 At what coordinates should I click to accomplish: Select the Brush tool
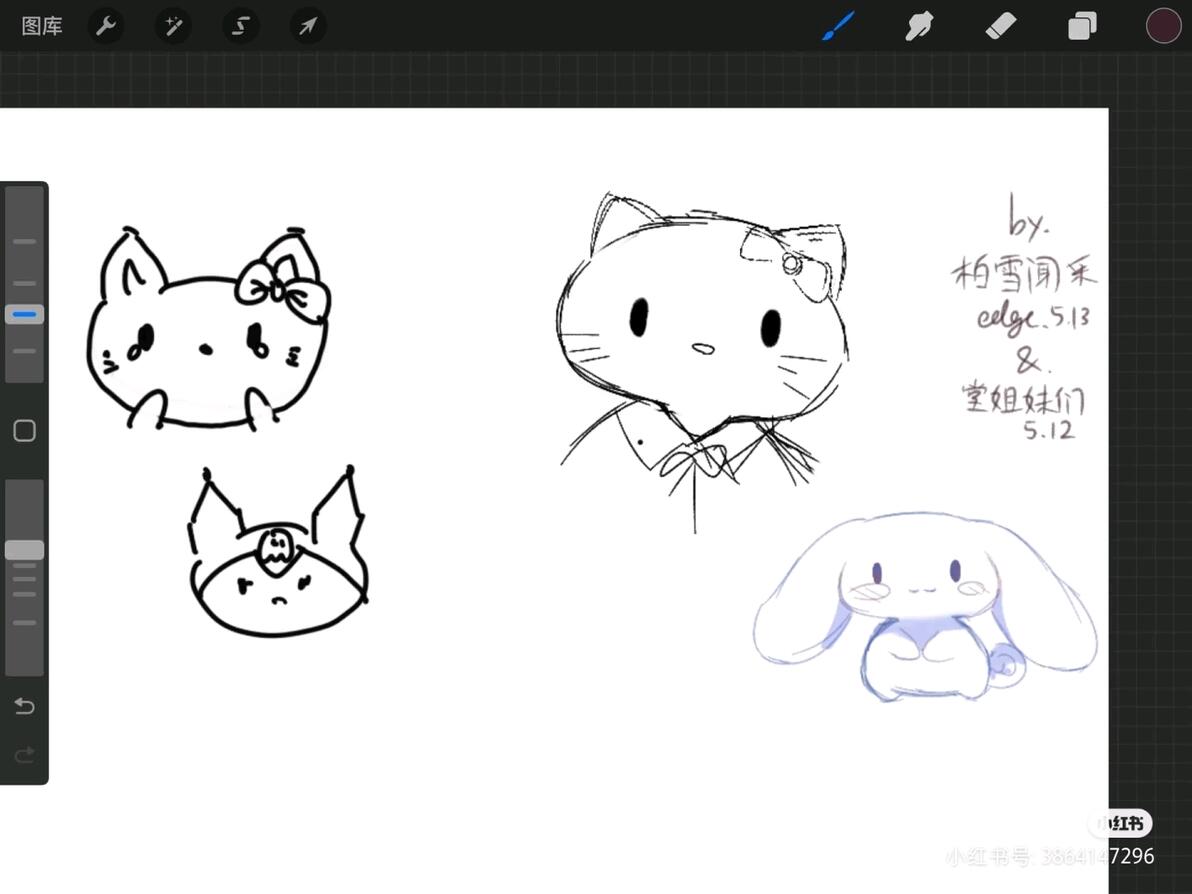[839, 26]
